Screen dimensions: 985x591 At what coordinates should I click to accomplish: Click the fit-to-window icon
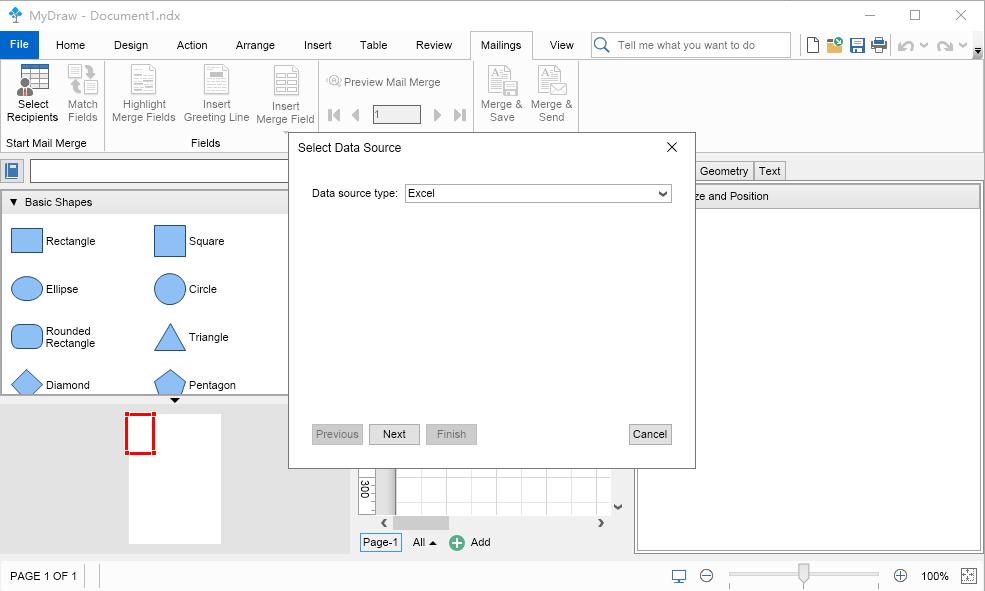(x=969, y=575)
